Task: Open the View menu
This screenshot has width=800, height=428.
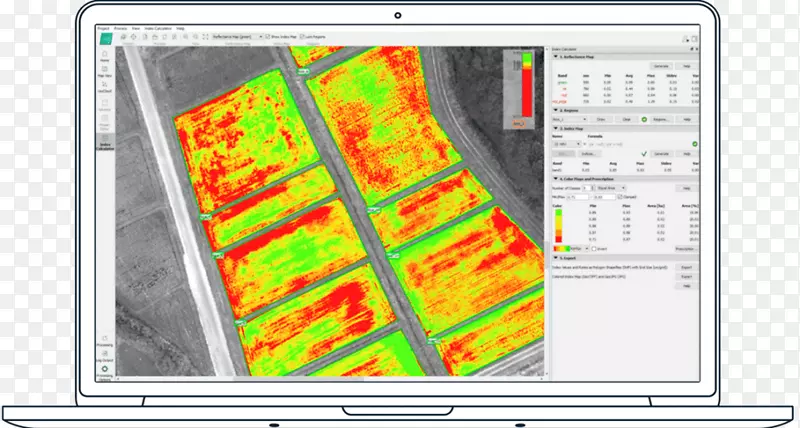Action: tap(136, 29)
